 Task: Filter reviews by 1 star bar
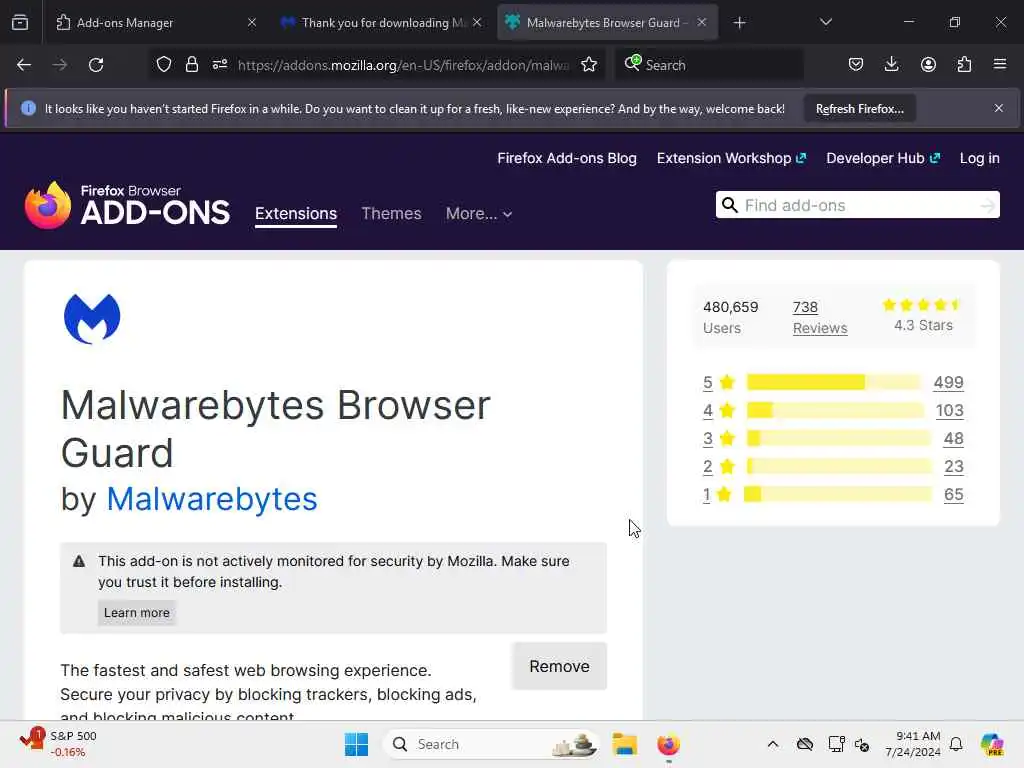838,494
